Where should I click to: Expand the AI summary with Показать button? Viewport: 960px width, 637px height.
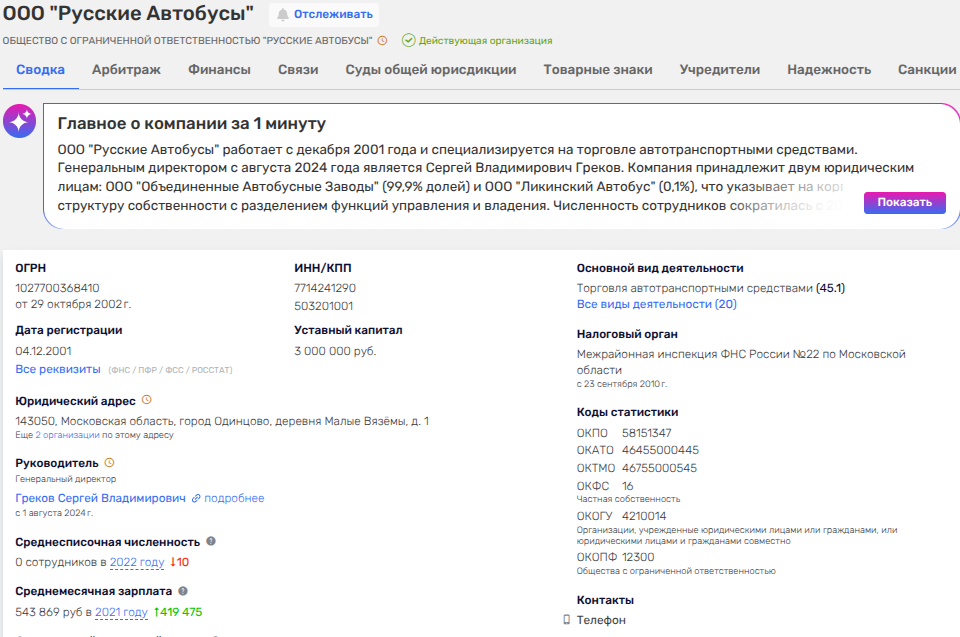(904, 202)
